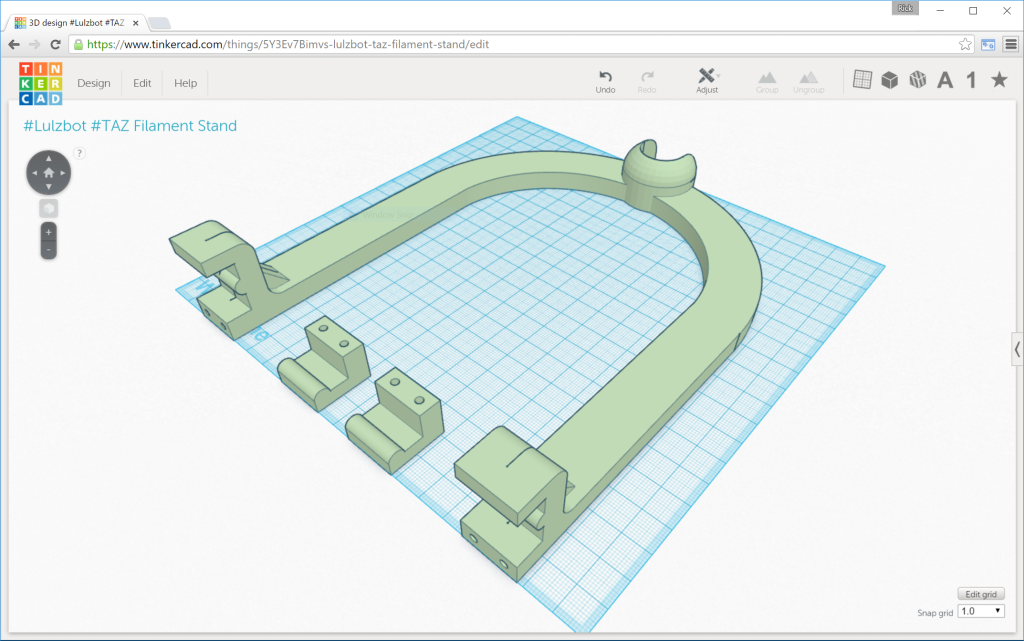Screen dimensions: 1024x641
Task: Expand the right side shapes panel
Action: point(1017,350)
